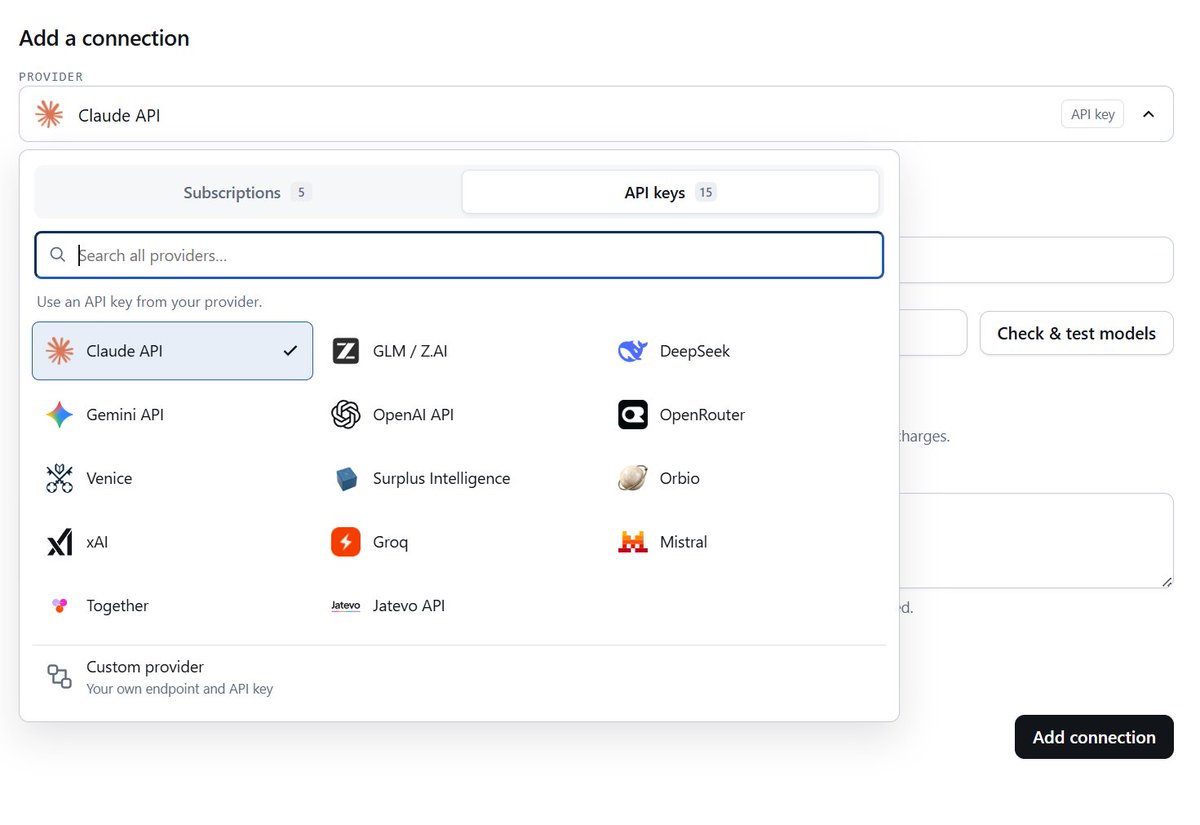Screen dimensions: 1200x825
Task: Focus the Search all providers field
Action: pos(459,255)
